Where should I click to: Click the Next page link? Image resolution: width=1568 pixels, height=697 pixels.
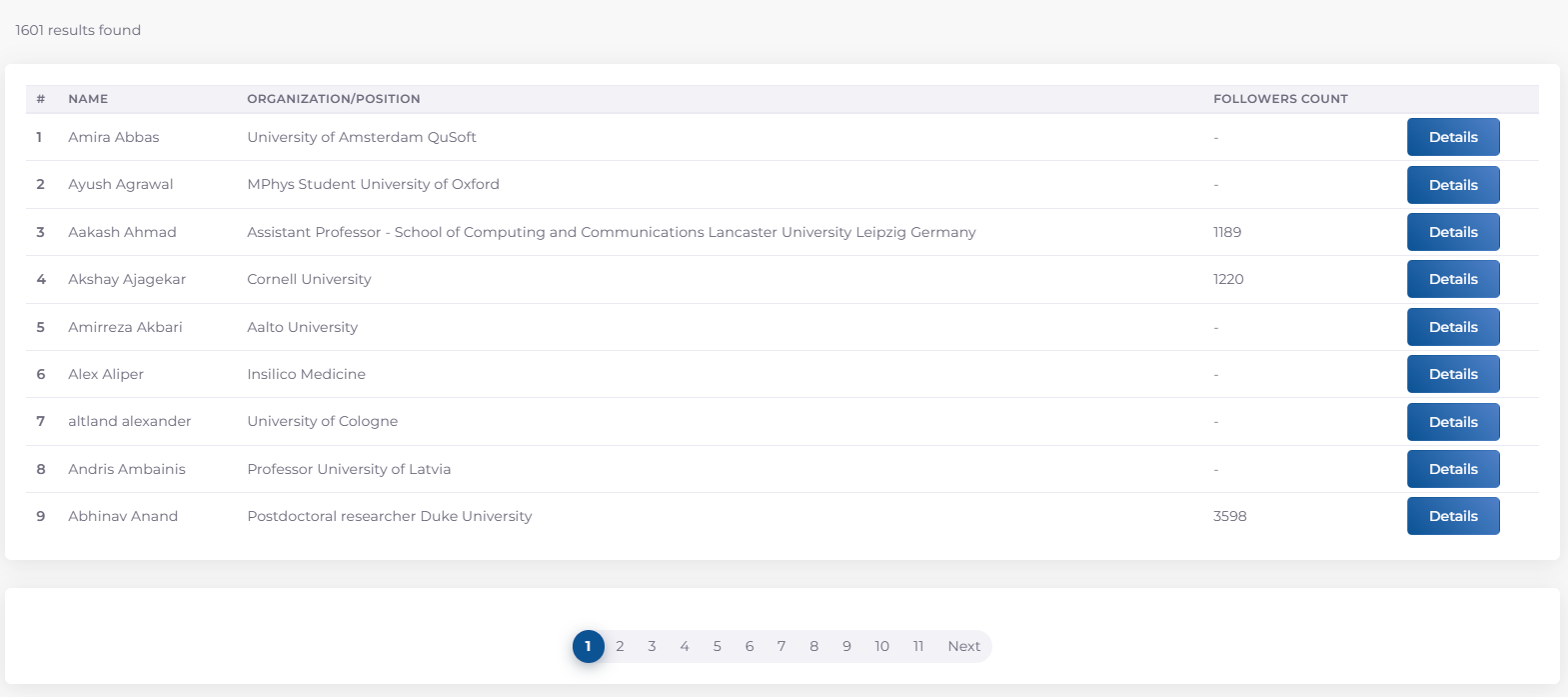pos(963,646)
